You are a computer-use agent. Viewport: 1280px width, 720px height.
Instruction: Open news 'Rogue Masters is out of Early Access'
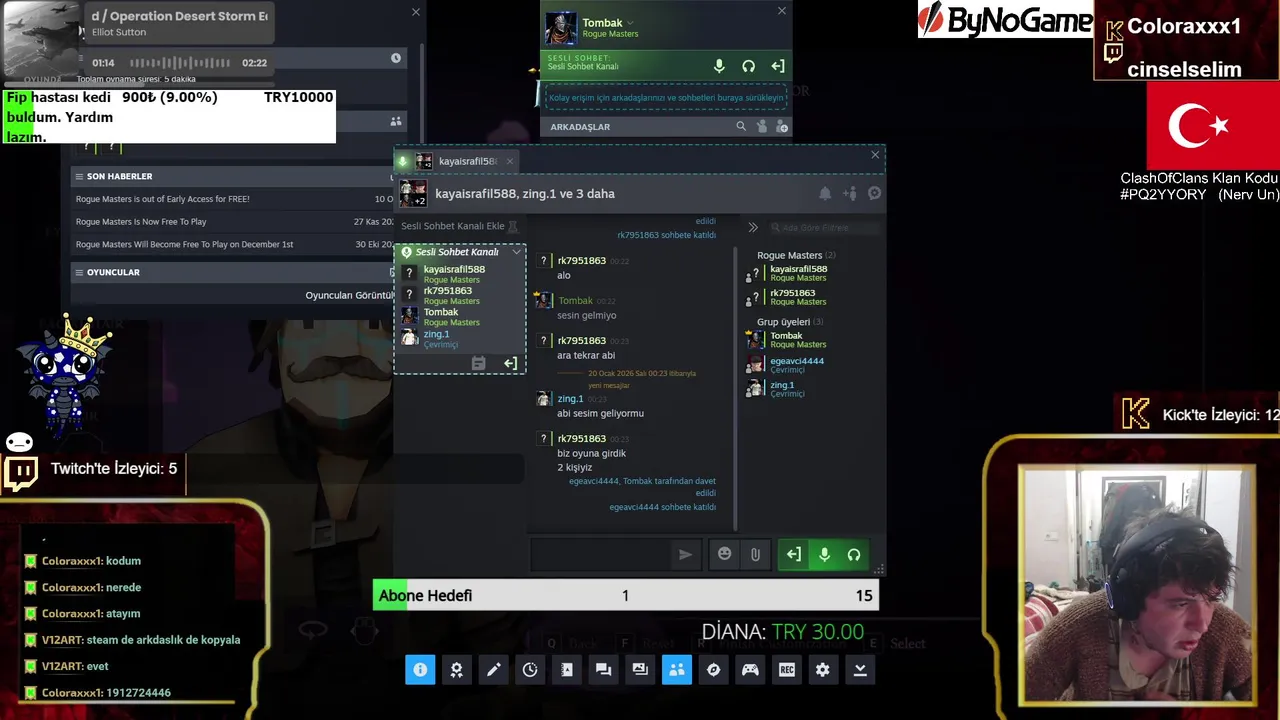tap(163, 199)
